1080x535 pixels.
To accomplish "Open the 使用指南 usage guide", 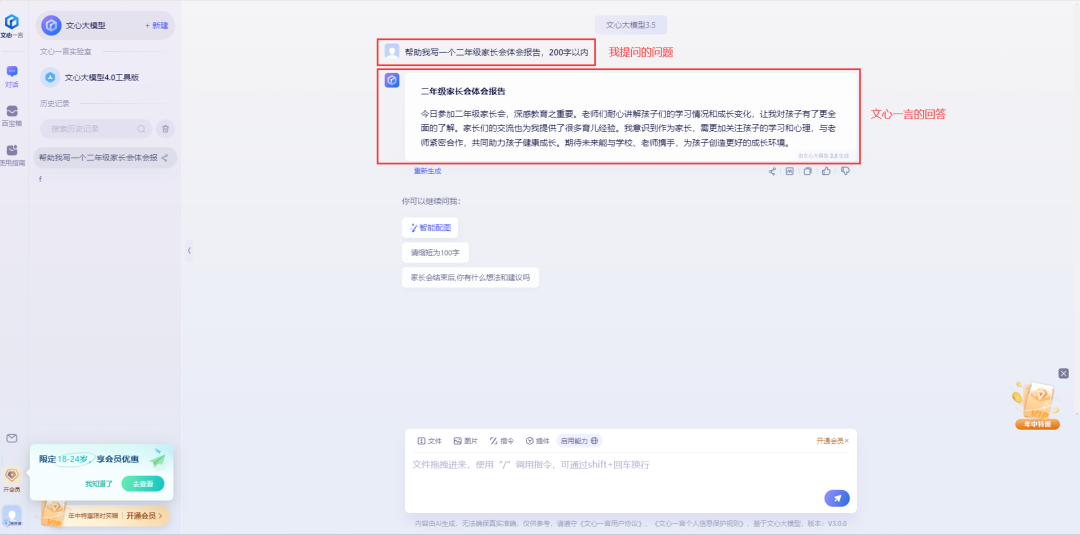I will pos(12,155).
